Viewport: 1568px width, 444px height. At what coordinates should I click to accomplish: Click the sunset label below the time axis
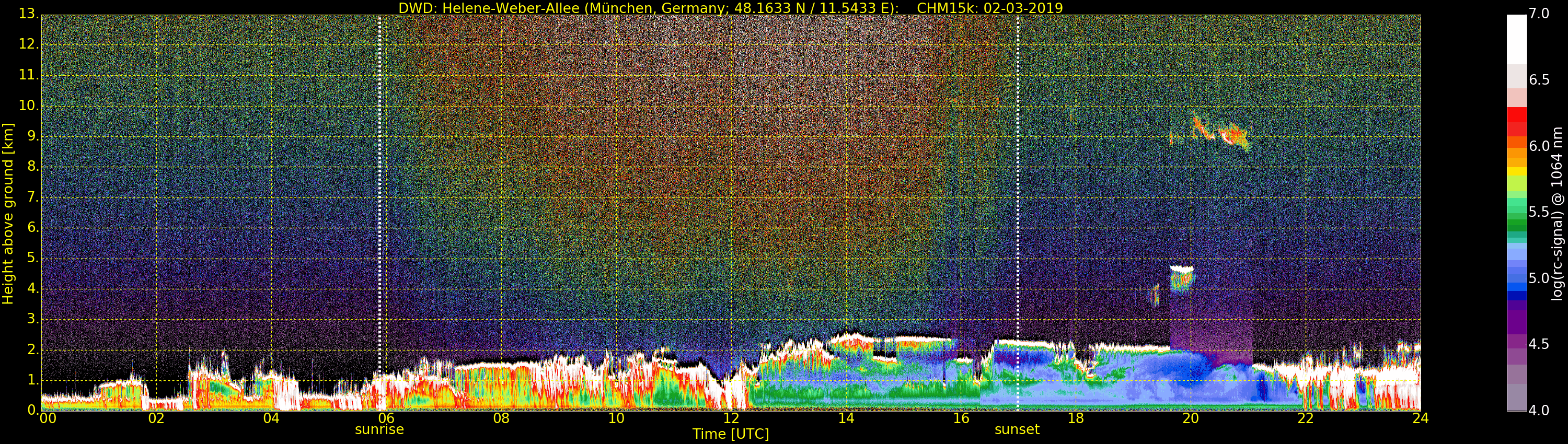pos(1017,429)
